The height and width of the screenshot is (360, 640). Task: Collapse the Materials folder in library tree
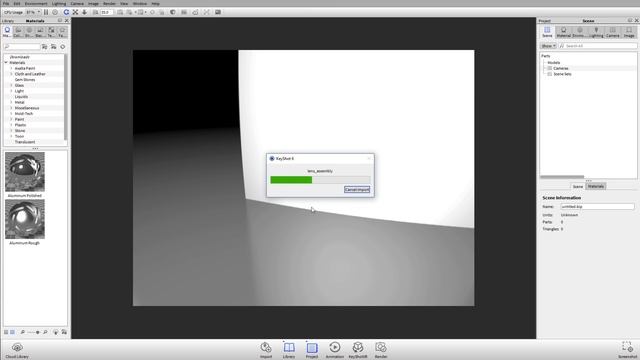tap(6, 63)
